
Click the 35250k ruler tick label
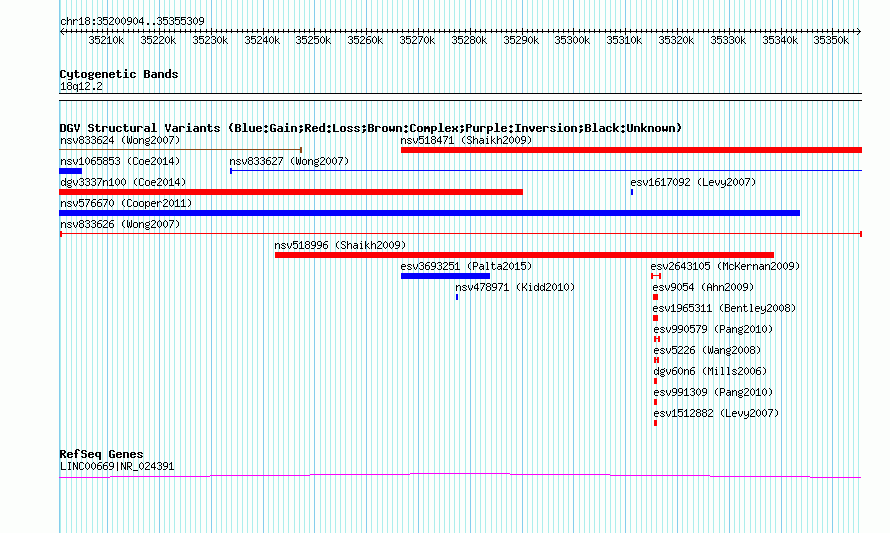(313, 40)
